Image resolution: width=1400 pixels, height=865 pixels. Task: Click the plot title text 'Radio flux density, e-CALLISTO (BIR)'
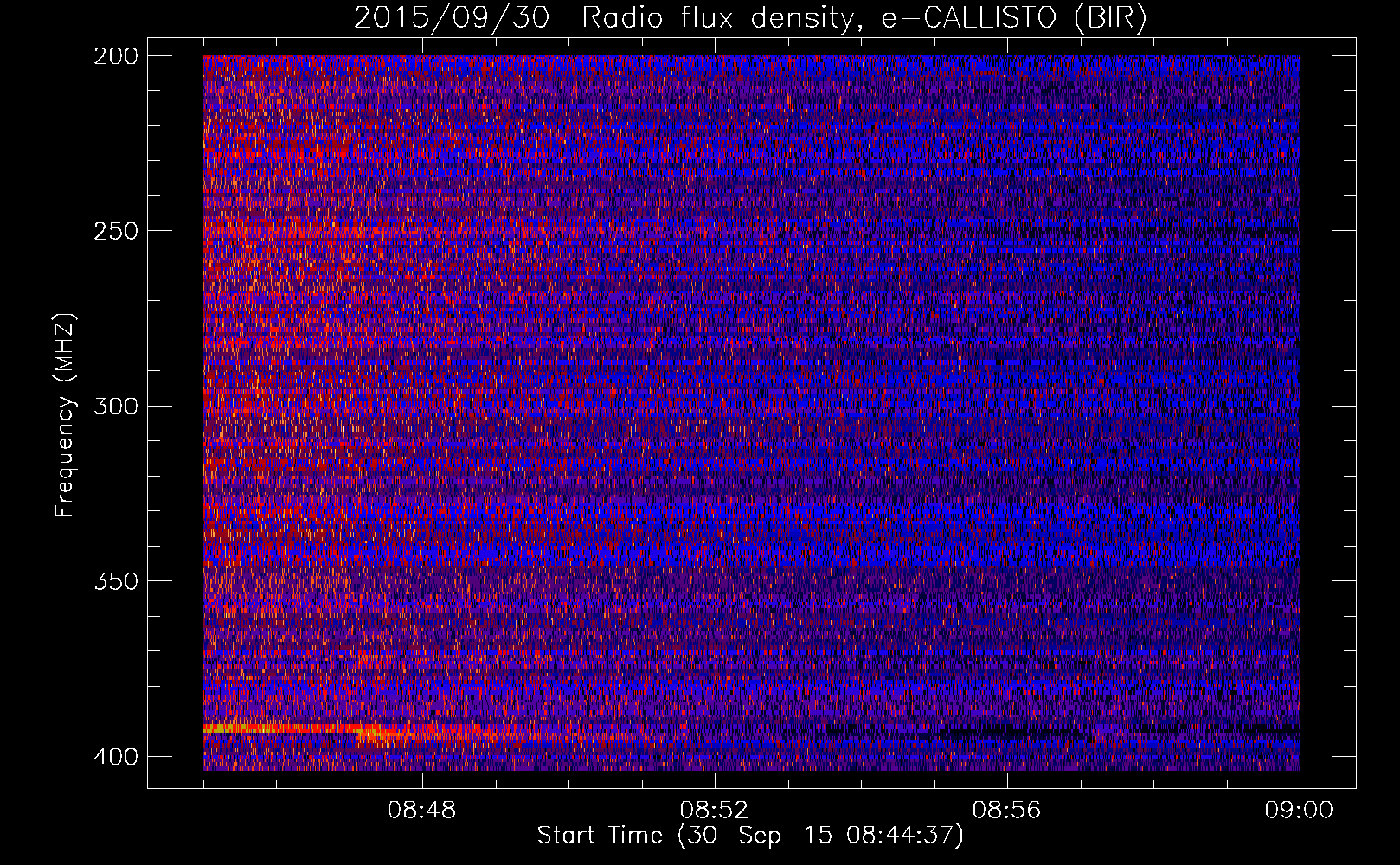pos(864,18)
